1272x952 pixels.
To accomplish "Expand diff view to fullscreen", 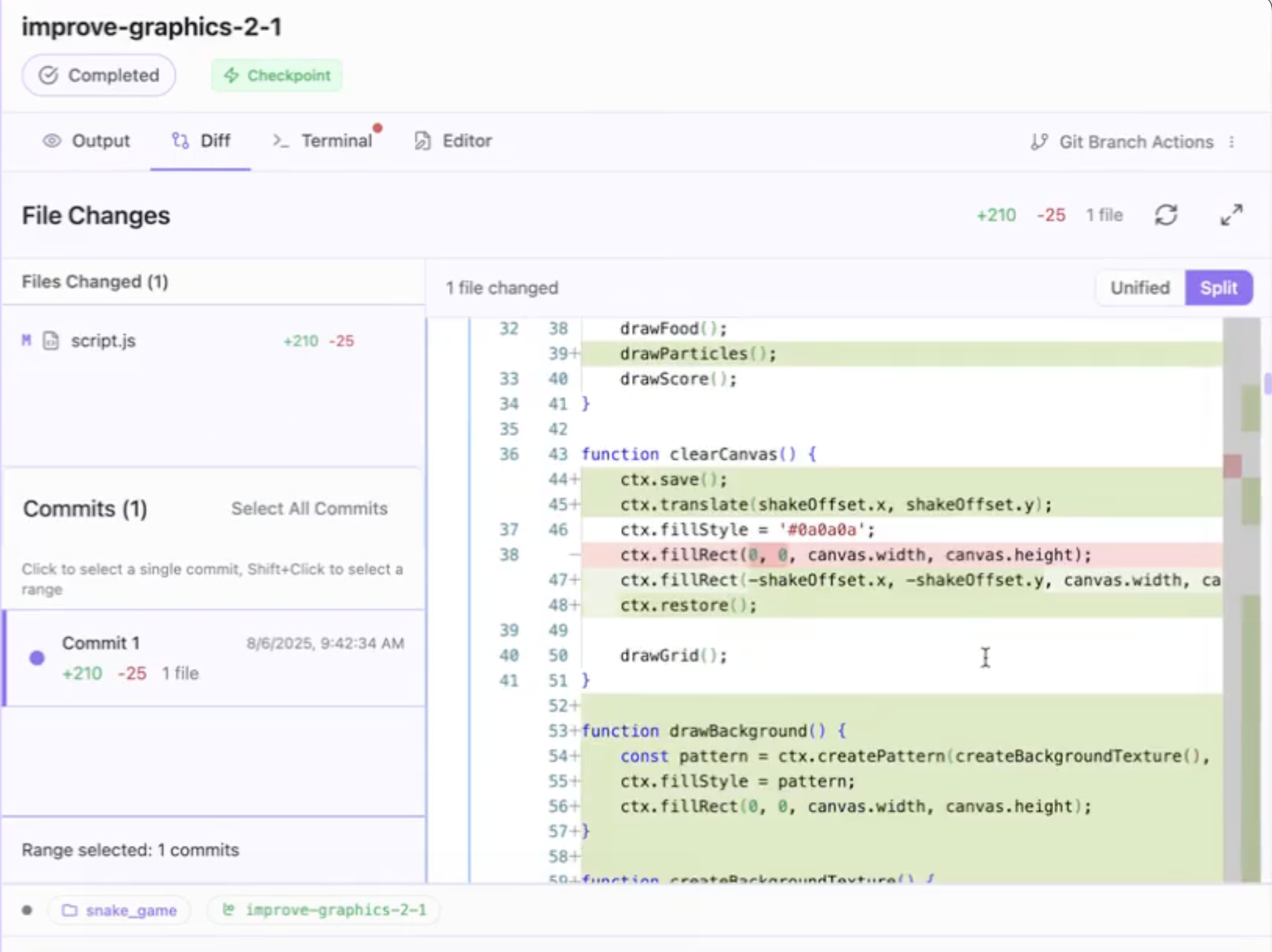I will (1231, 215).
